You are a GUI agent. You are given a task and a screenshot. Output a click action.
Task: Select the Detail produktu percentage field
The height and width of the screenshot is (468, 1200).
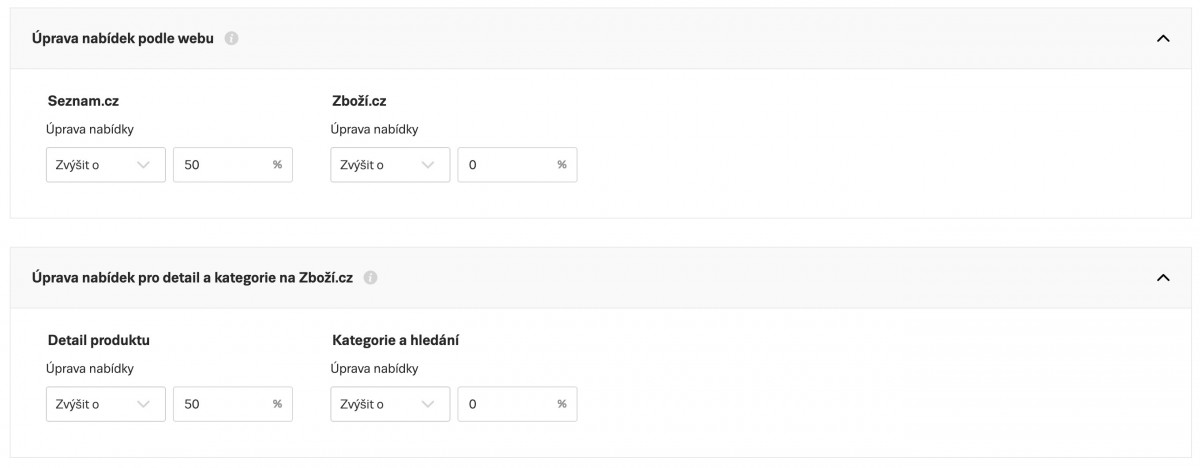(x=225, y=404)
